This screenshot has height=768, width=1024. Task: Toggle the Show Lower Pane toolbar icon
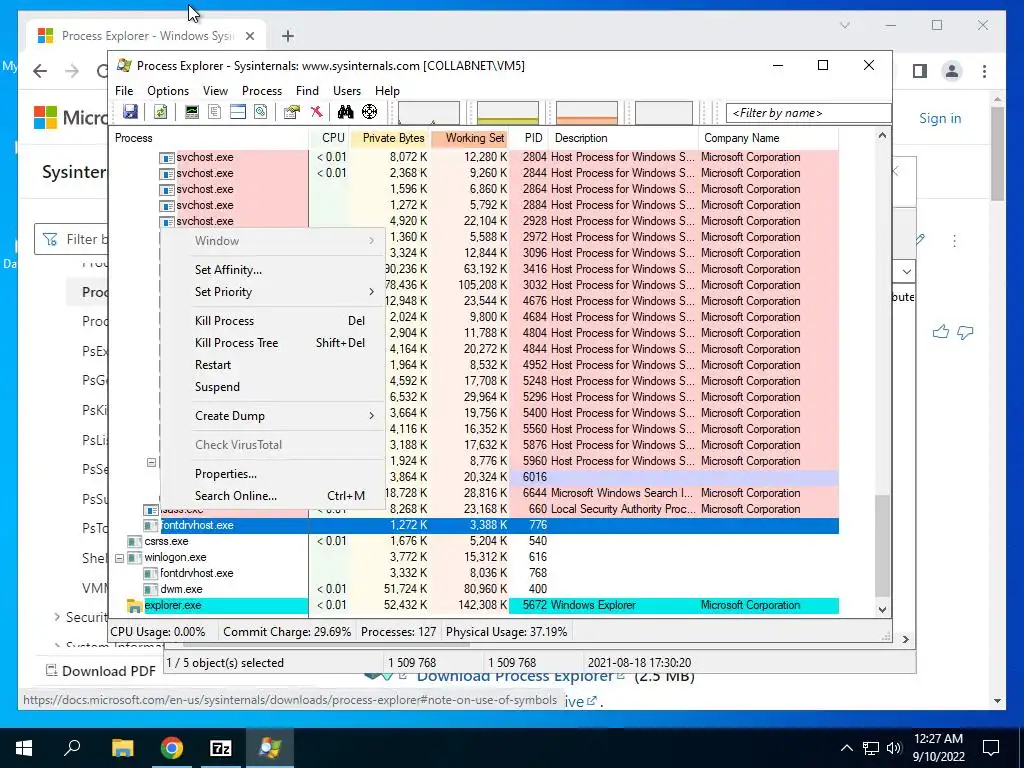[238, 112]
